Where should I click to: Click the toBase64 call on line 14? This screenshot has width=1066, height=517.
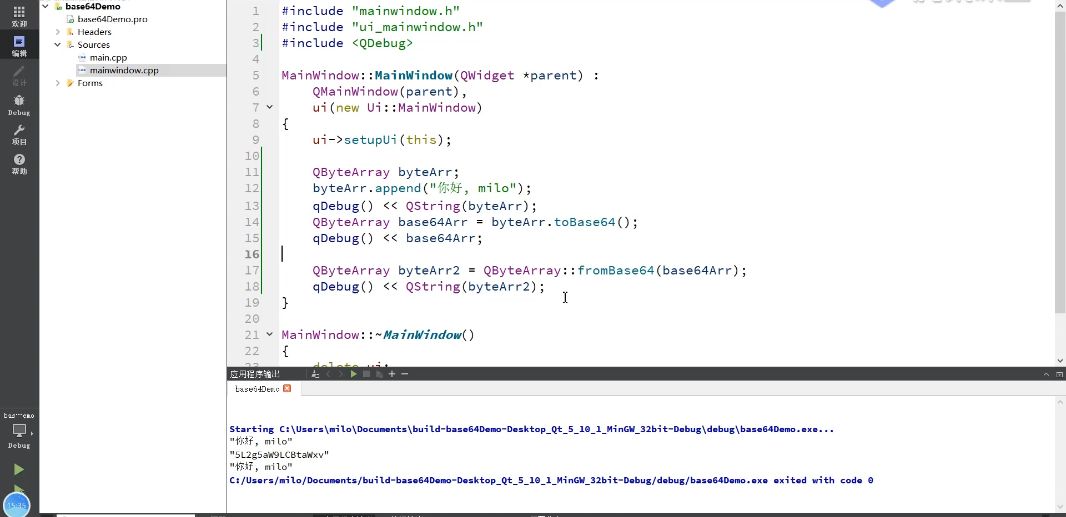coord(585,222)
